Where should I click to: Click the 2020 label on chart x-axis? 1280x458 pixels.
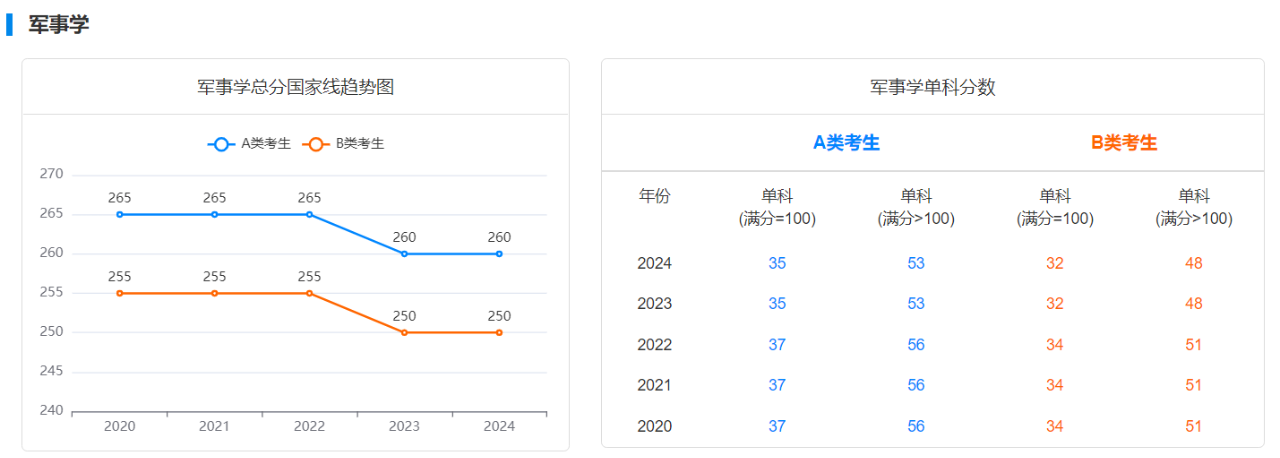click(120, 426)
